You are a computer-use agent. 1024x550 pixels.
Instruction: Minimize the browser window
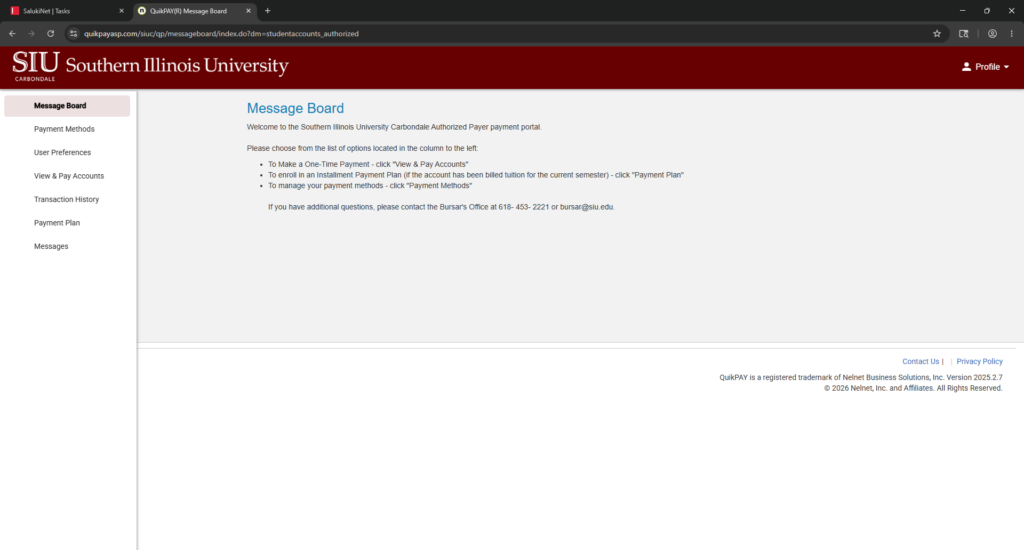coord(962,10)
